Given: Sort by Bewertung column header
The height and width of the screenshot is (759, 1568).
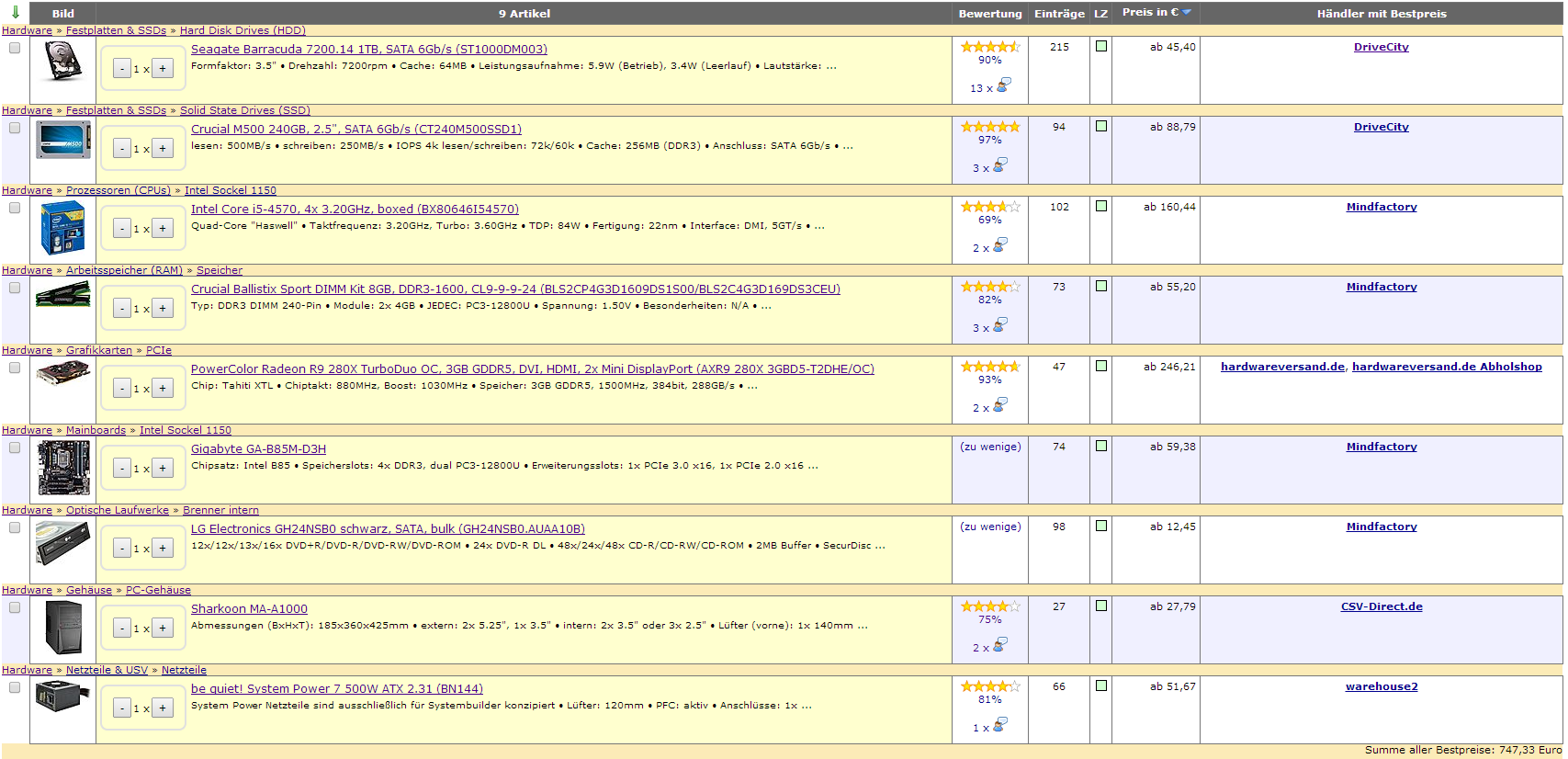Looking at the screenshot, I should (x=990, y=14).
